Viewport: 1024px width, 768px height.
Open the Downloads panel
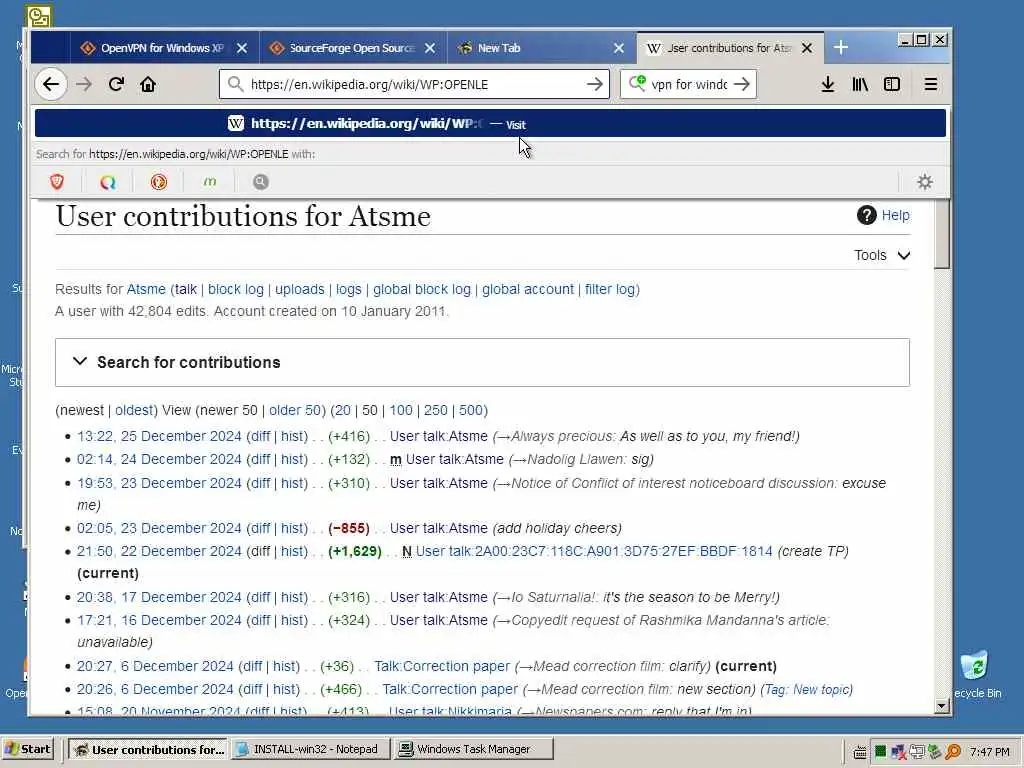827,84
